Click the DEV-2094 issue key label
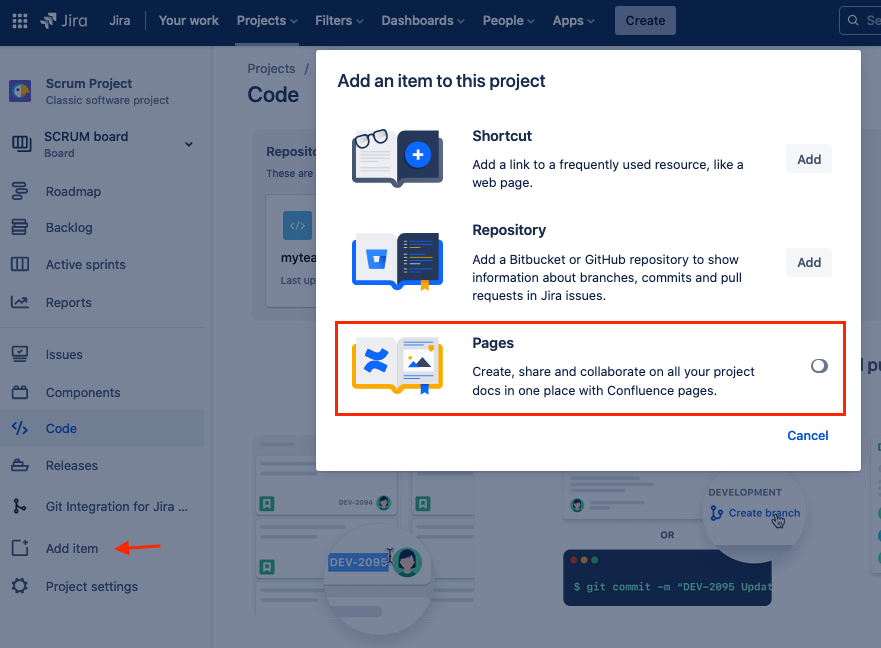The width and height of the screenshot is (881, 648). point(355,502)
